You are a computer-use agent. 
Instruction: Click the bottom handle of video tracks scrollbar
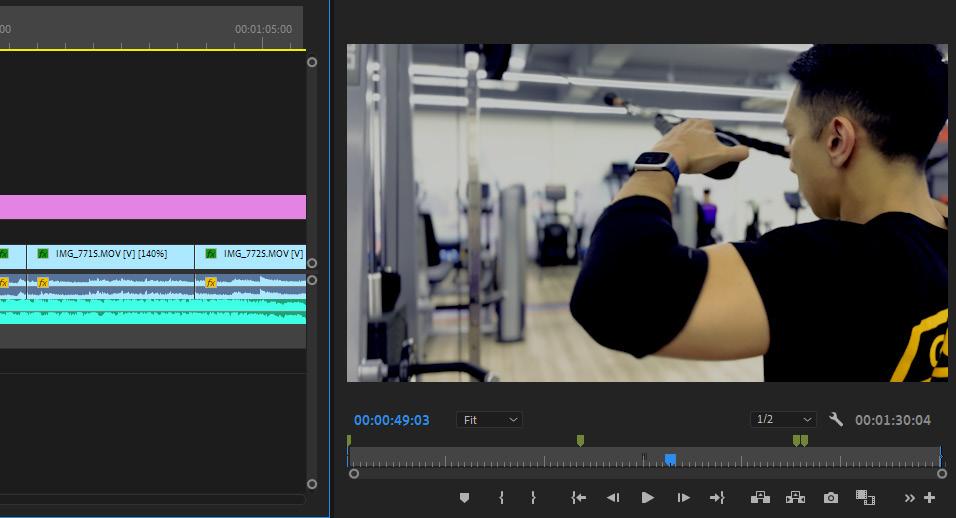[312, 263]
